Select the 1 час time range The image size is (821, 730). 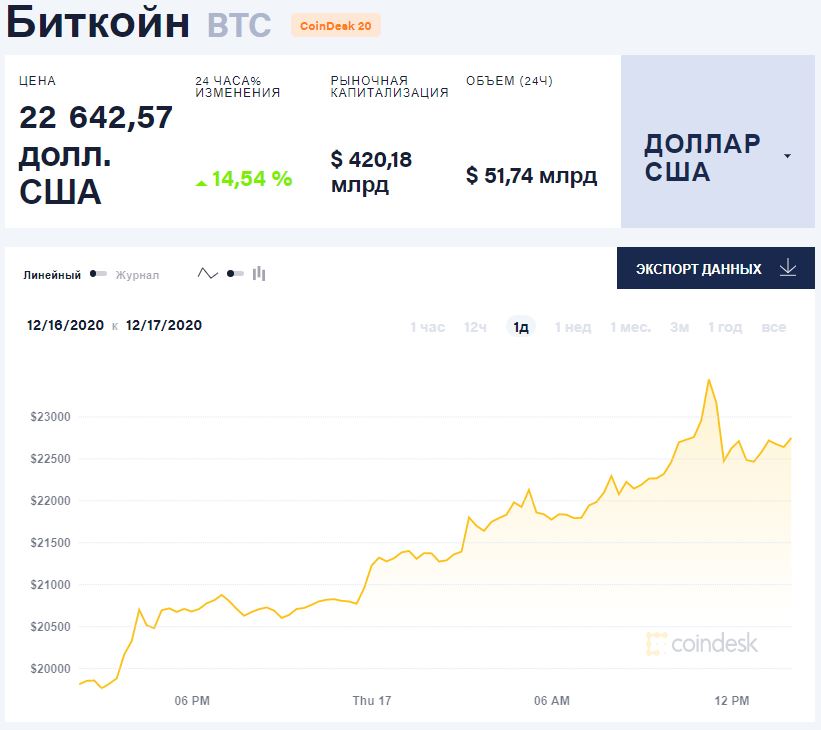(x=427, y=327)
